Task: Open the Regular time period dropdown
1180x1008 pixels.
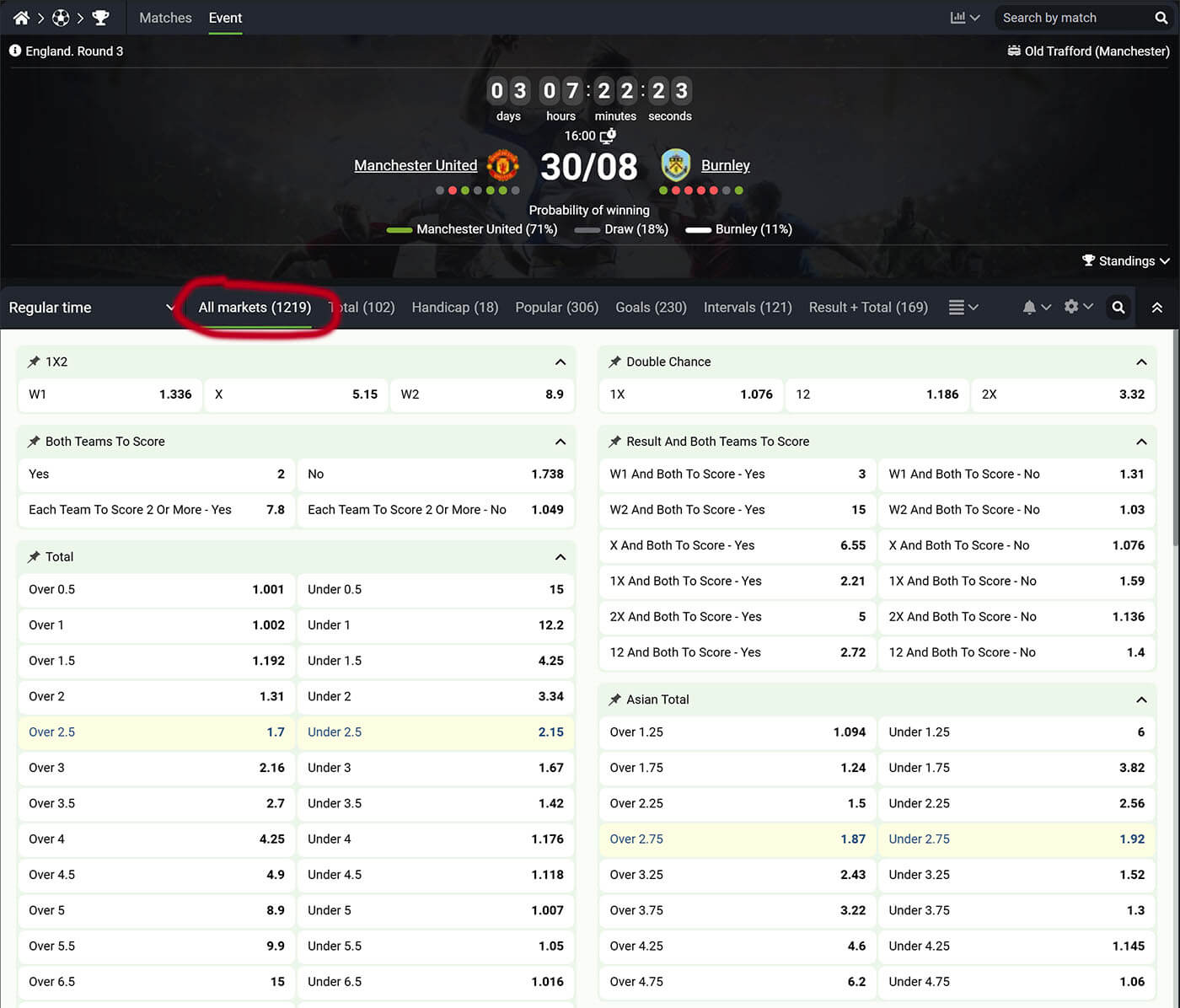Action: click(91, 308)
